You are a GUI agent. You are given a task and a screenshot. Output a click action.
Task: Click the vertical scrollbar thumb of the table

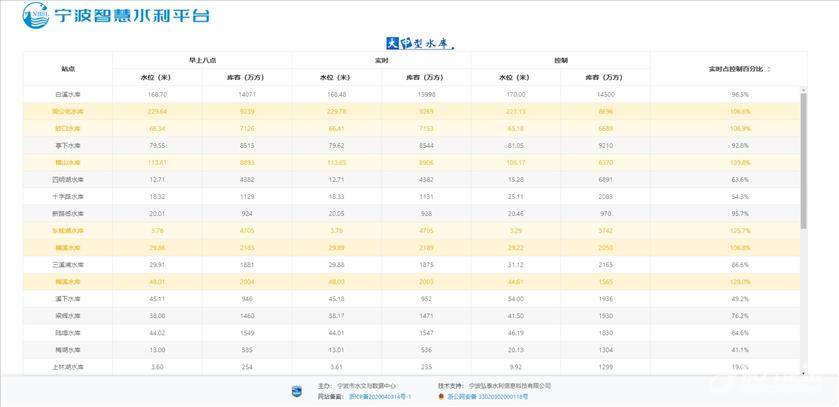coord(804,160)
